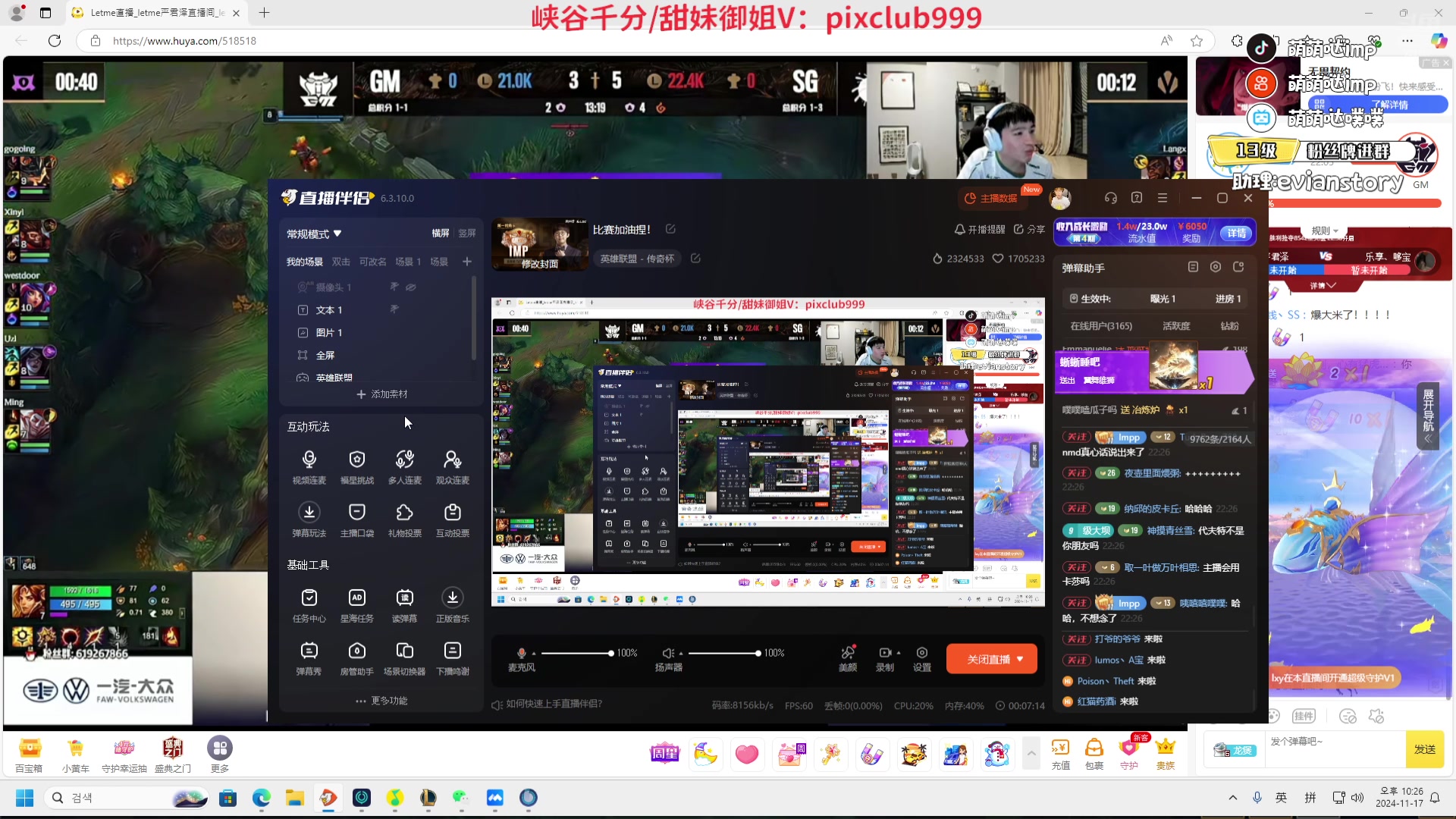
Task: Open 多人连麦 multi-person link tool
Action: [405, 466]
